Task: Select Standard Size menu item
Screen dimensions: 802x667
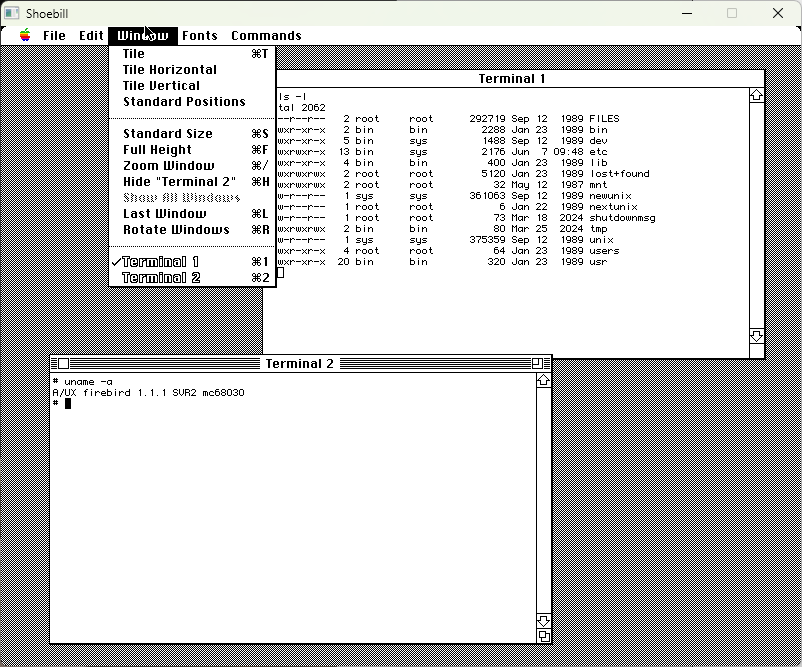Action: (192, 134)
